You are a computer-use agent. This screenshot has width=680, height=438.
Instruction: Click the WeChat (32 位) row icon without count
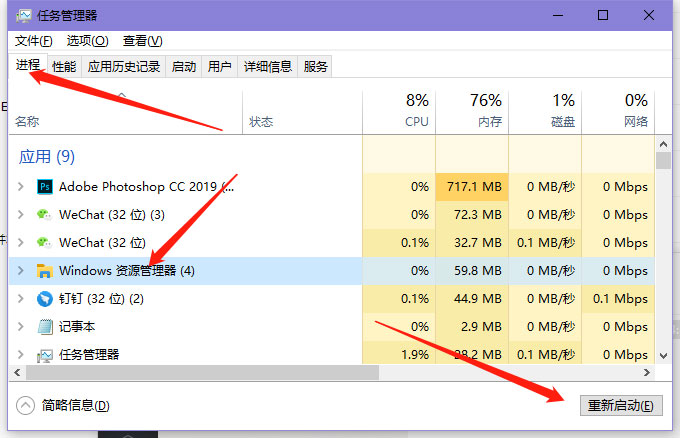(44, 242)
